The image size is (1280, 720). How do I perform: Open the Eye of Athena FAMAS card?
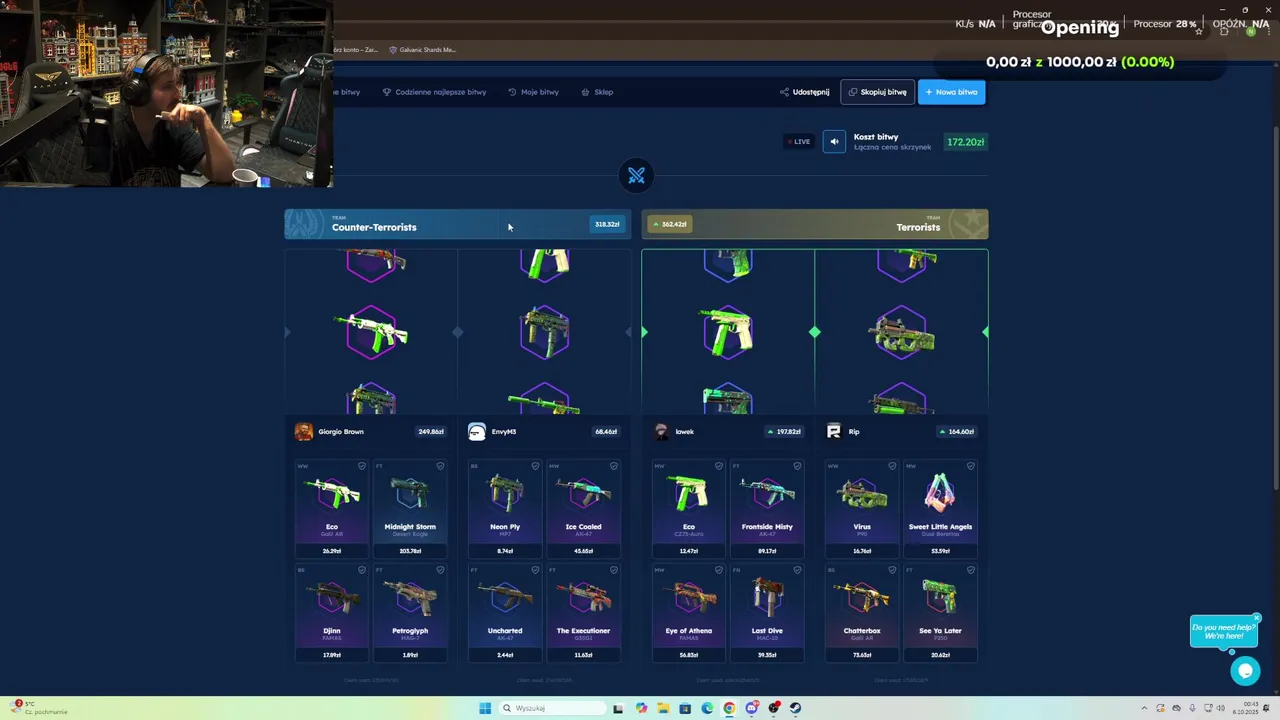(x=689, y=612)
